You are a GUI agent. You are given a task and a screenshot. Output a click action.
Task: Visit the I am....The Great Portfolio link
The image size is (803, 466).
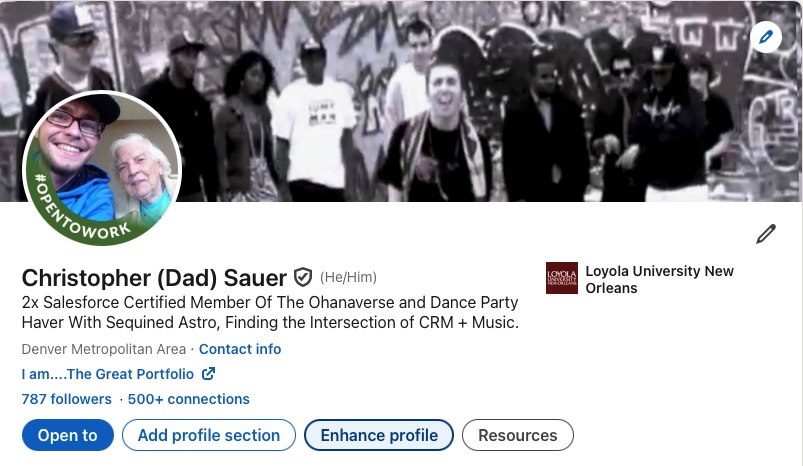(108, 374)
